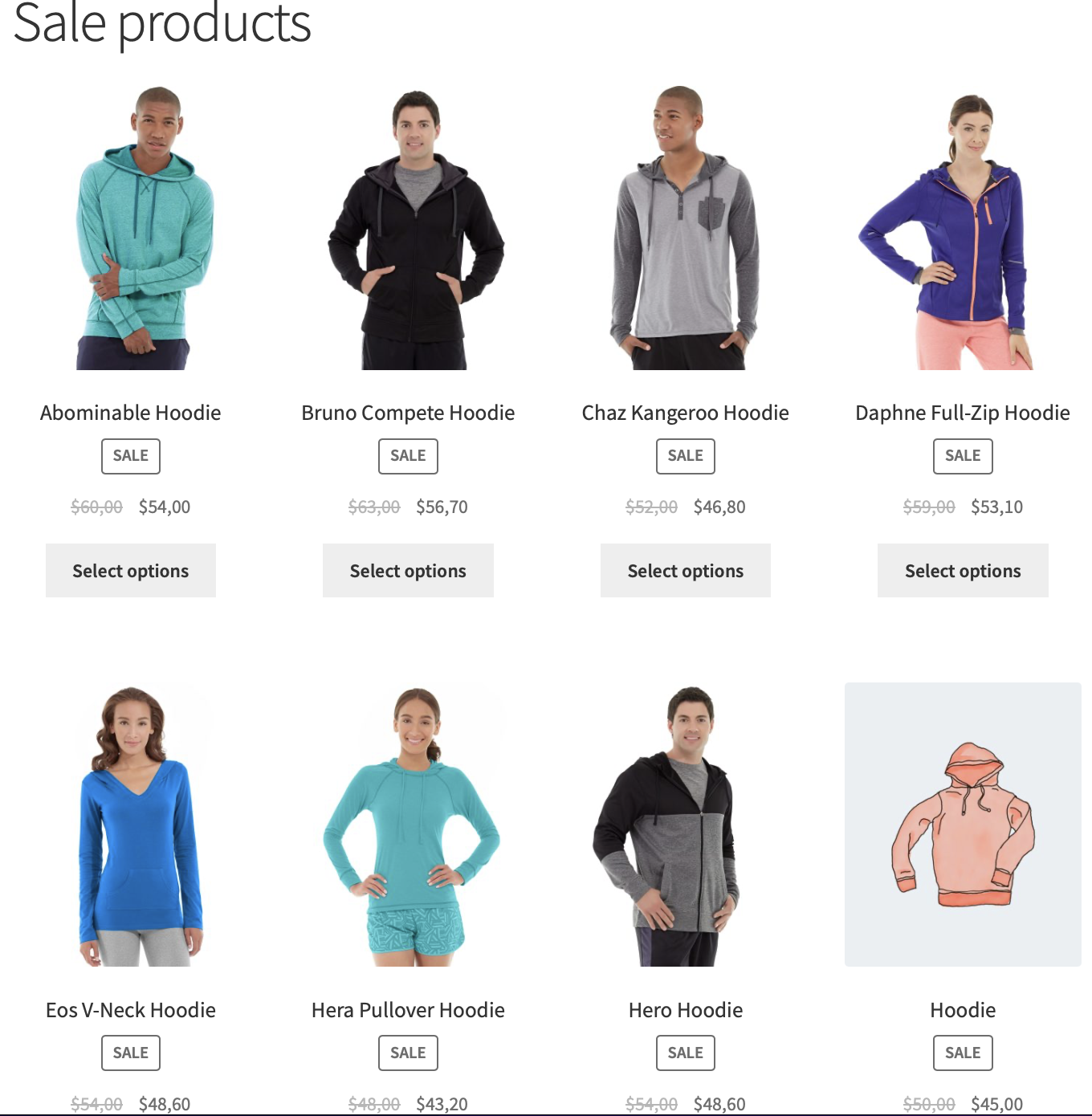Viewport: 1092px width, 1116px height.
Task: Open the Eos V-Neck Hoodie product image
Action: pyautogui.click(x=131, y=825)
